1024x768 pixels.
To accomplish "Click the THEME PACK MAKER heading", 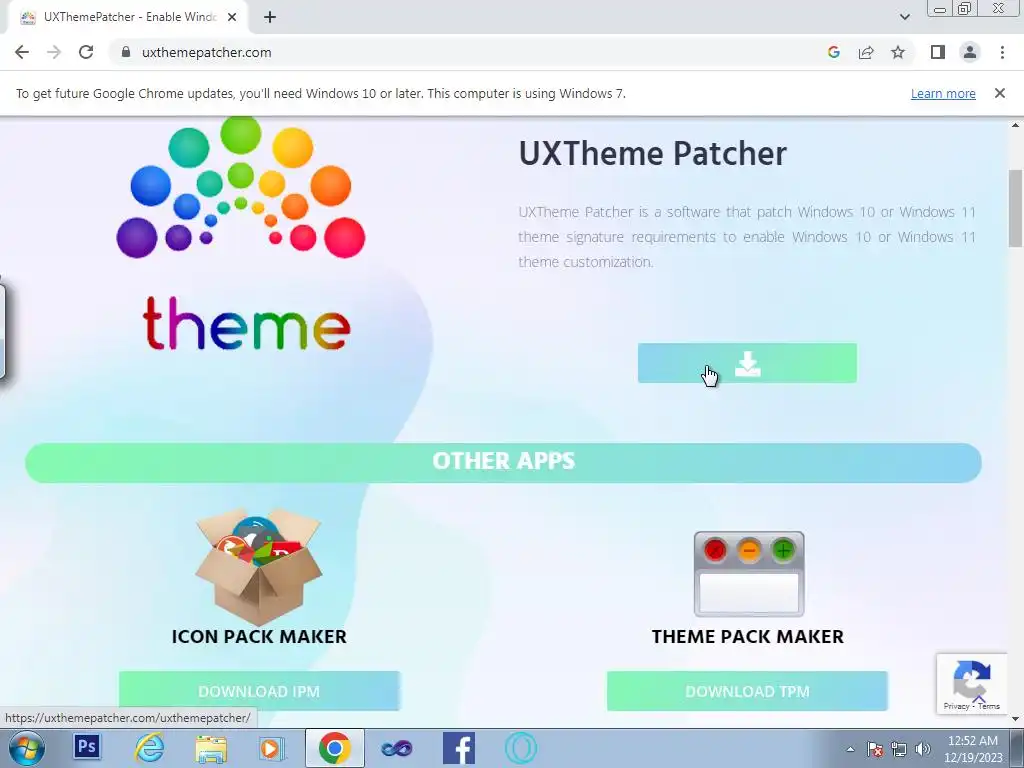I will pos(748,636).
